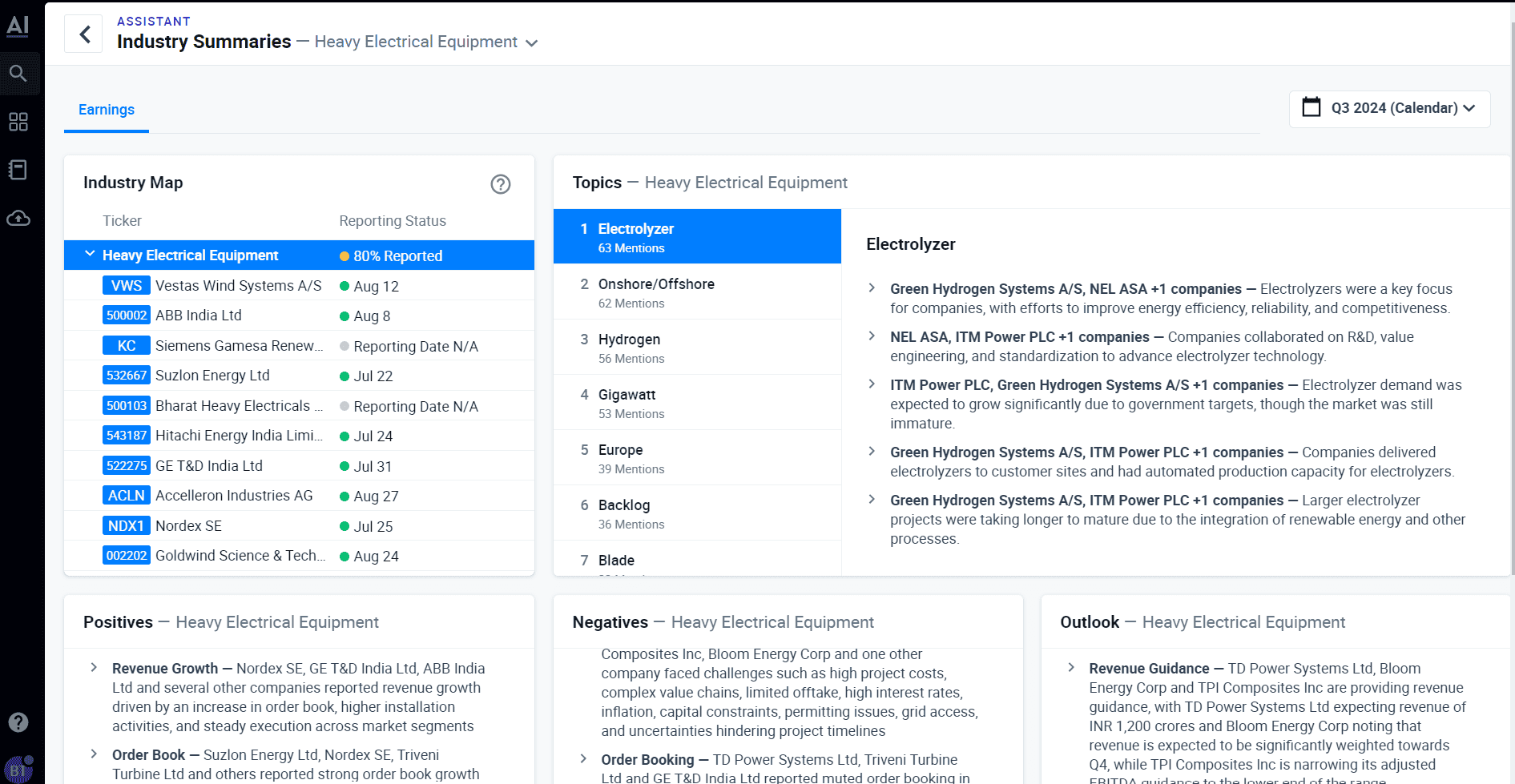Open the notebook icon in the sidebar
1515x784 pixels.
[x=18, y=170]
